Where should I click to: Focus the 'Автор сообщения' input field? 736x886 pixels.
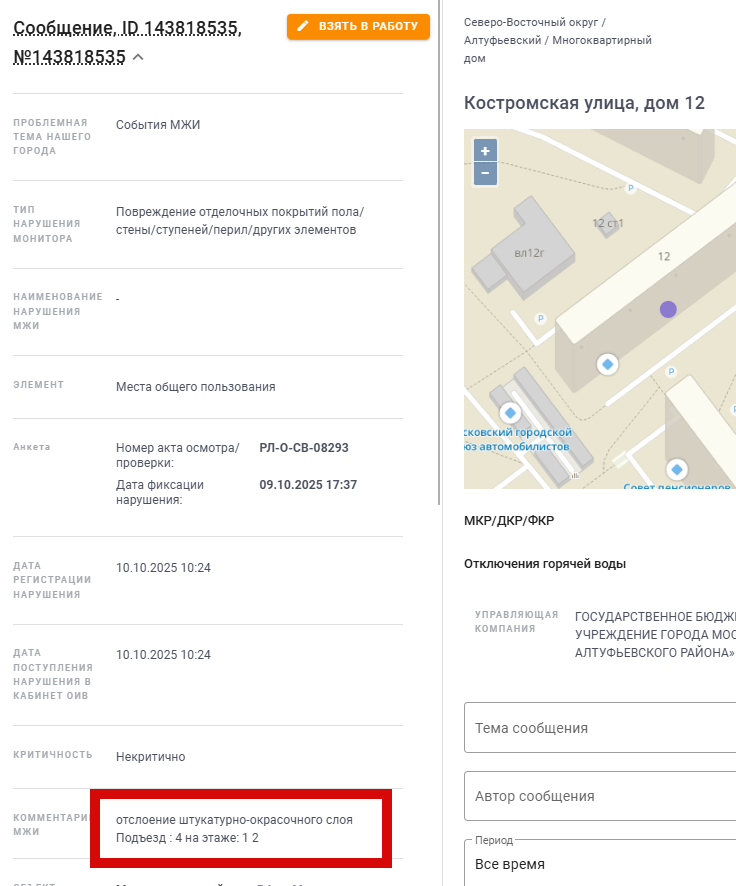[600, 796]
